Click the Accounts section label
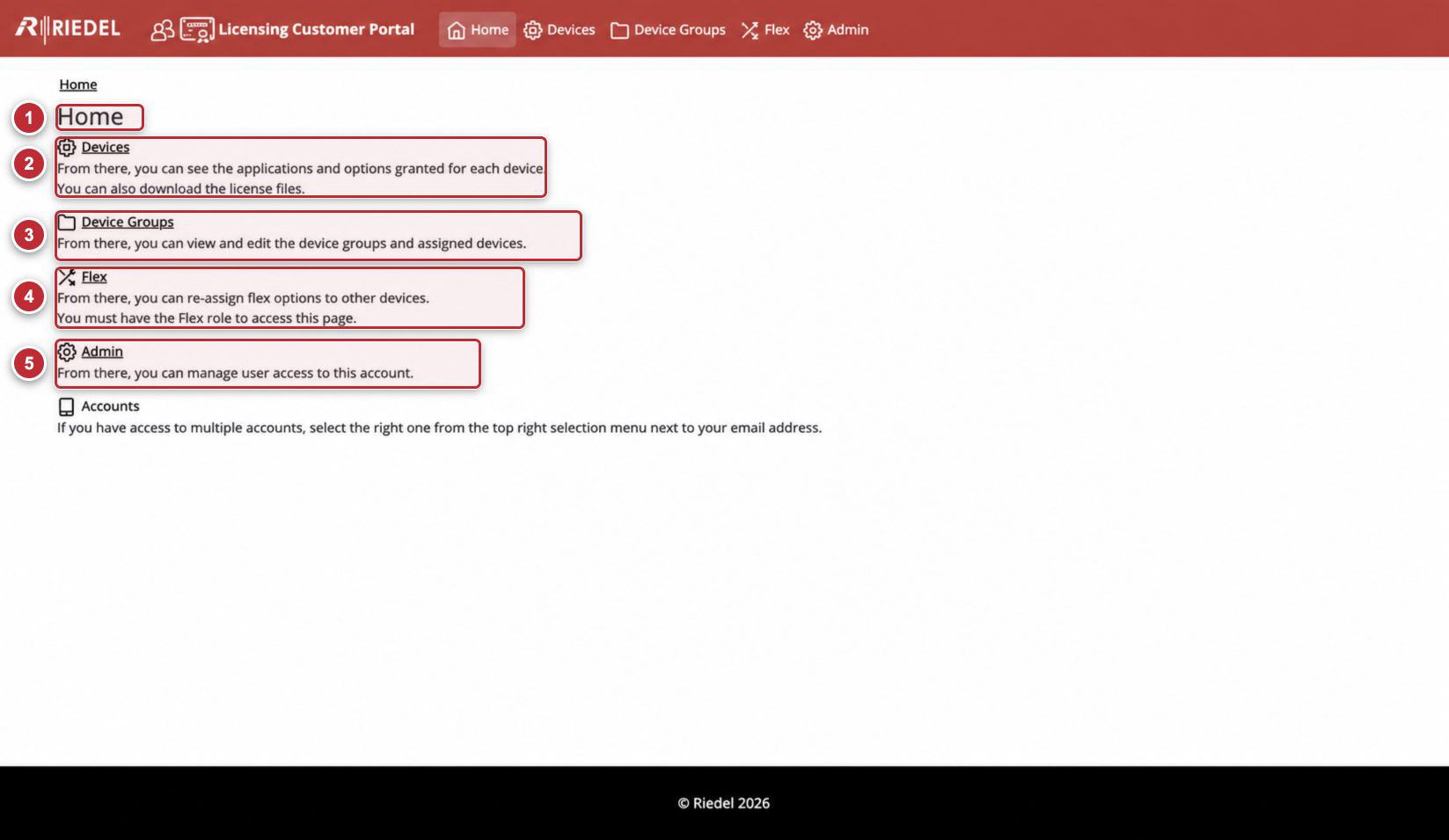The width and height of the screenshot is (1449, 840). pyautogui.click(x=110, y=406)
